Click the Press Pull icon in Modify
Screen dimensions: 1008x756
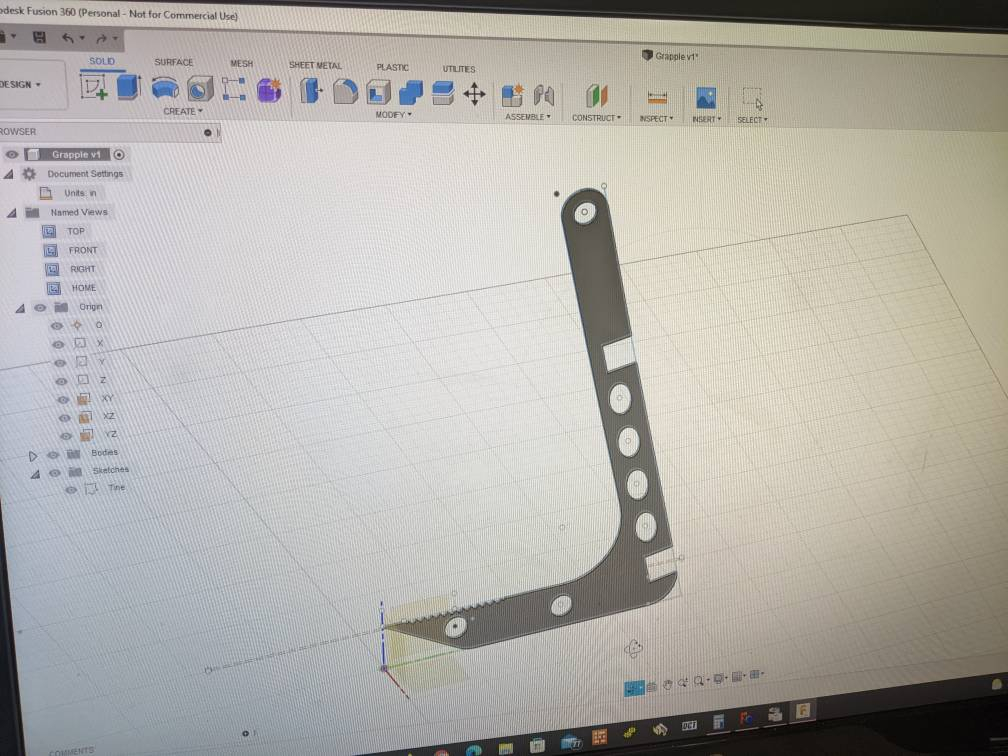(310, 92)
